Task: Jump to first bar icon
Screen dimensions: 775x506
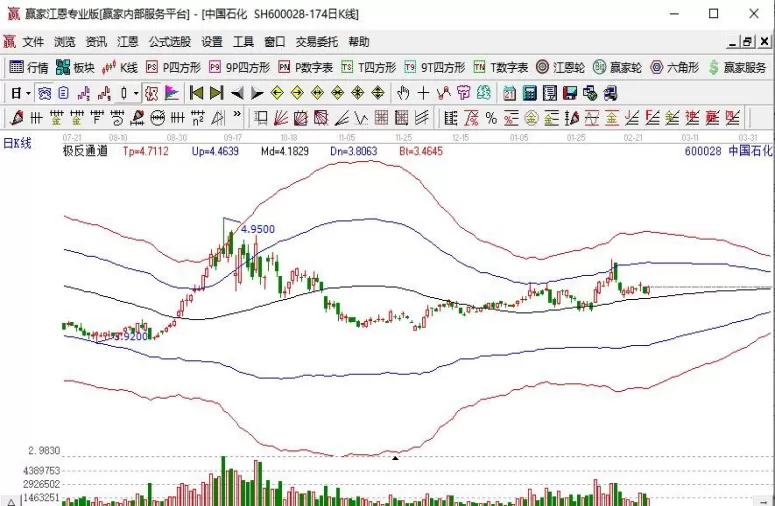Action: coord(197,93)
